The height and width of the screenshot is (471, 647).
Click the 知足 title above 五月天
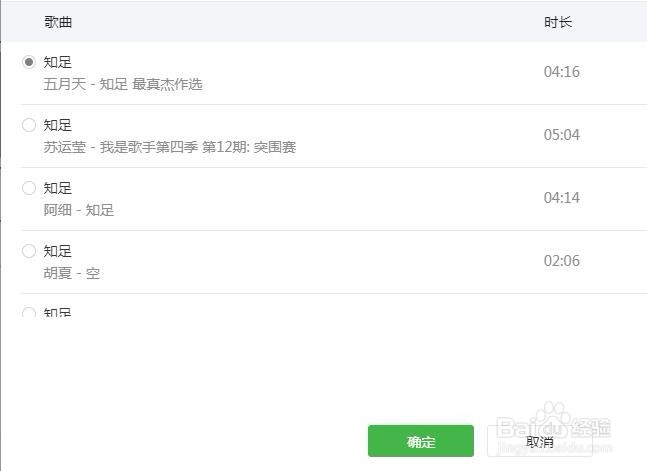click(58, 62)
